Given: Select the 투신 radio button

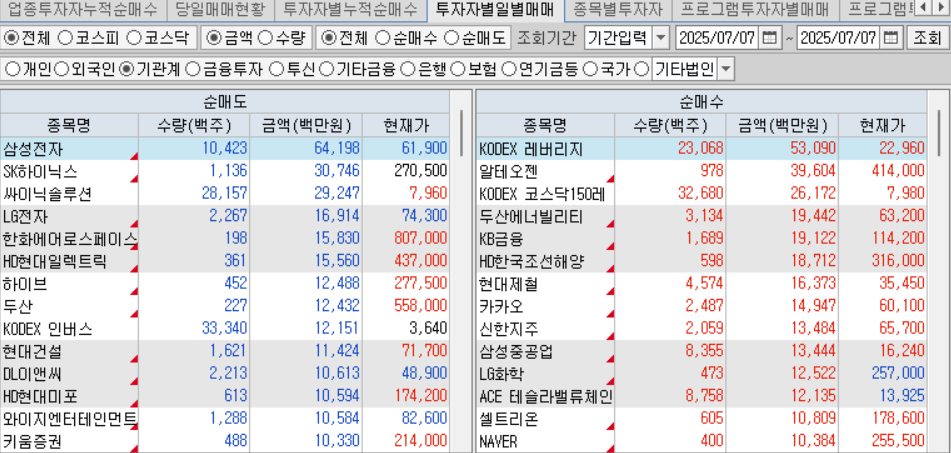Looking at the screenshot, I should tap(277, 69).
